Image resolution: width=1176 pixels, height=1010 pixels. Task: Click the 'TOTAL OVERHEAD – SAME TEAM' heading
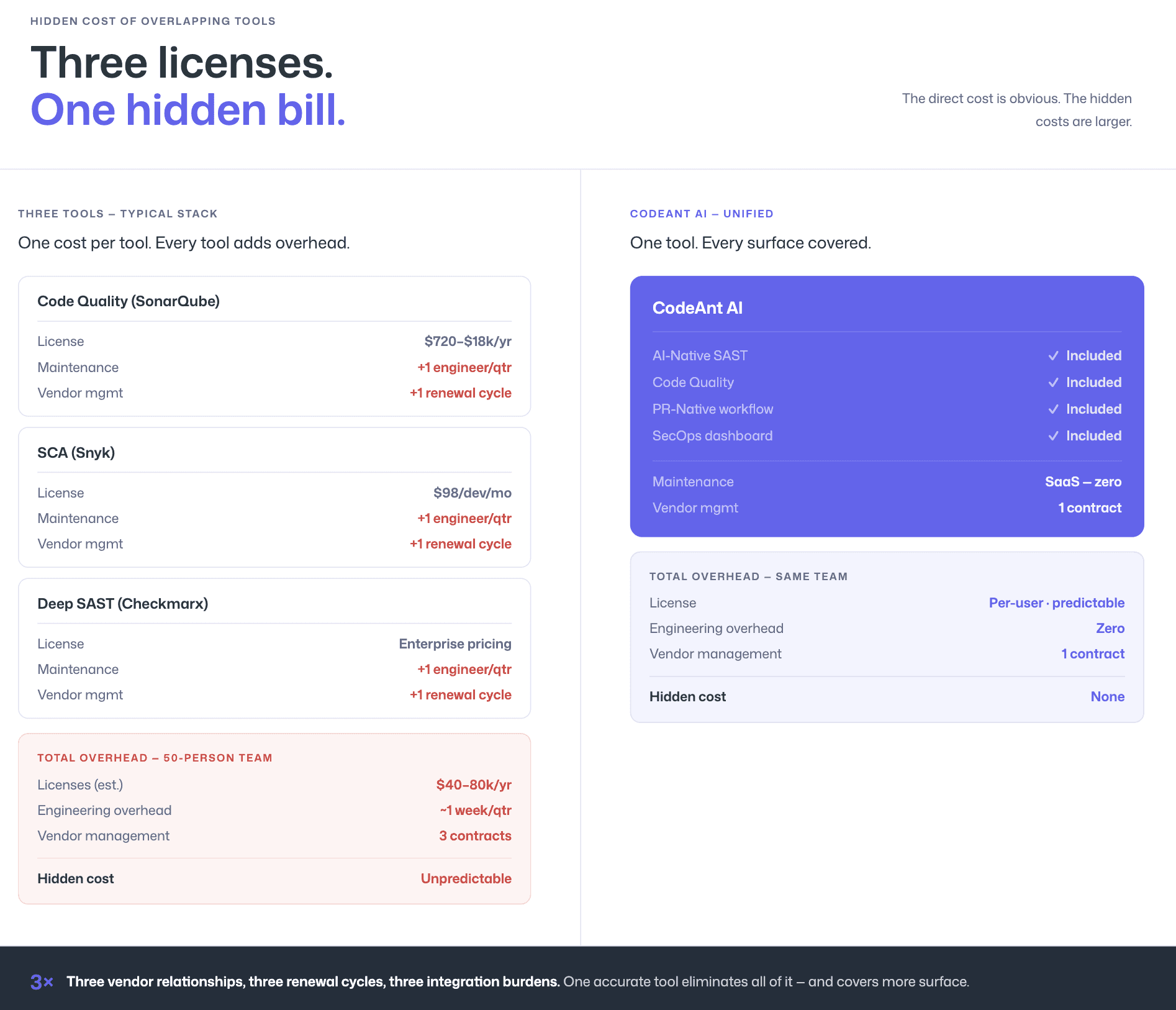(748, 576)
